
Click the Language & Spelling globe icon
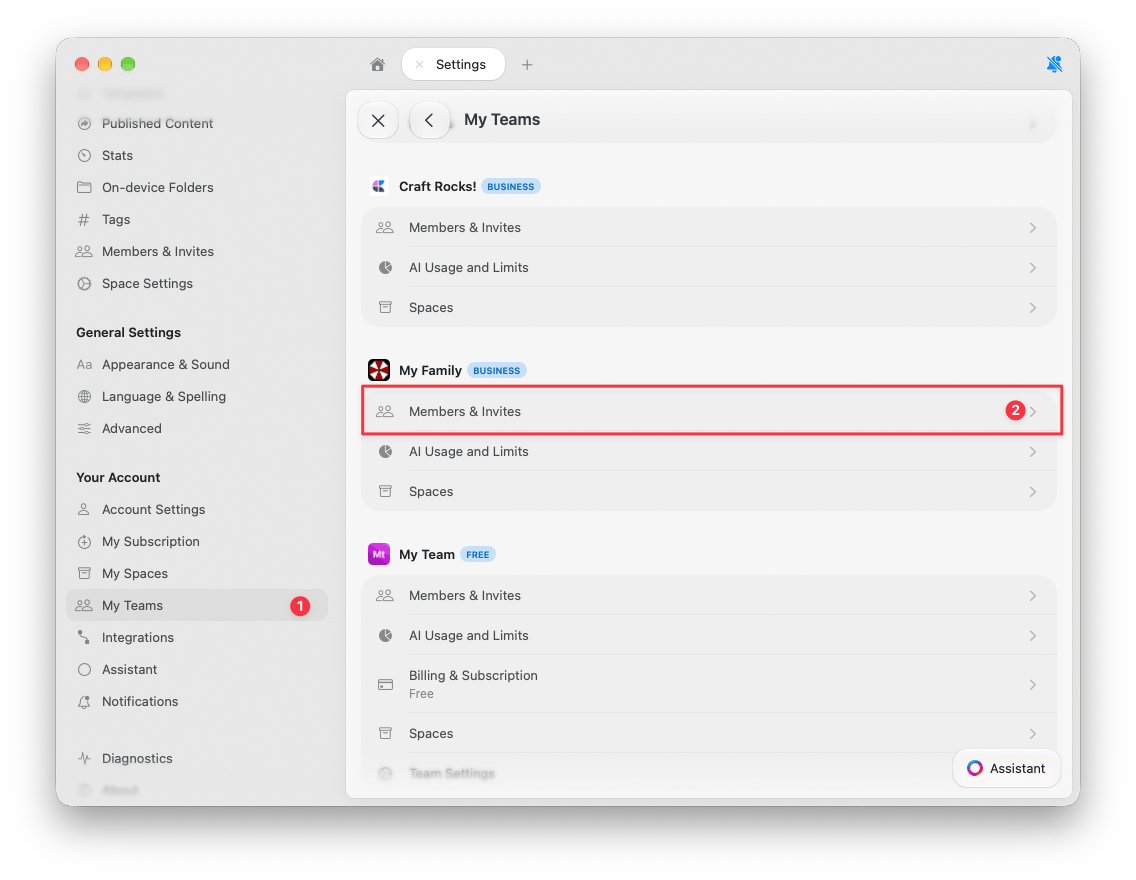coord(84,396)
